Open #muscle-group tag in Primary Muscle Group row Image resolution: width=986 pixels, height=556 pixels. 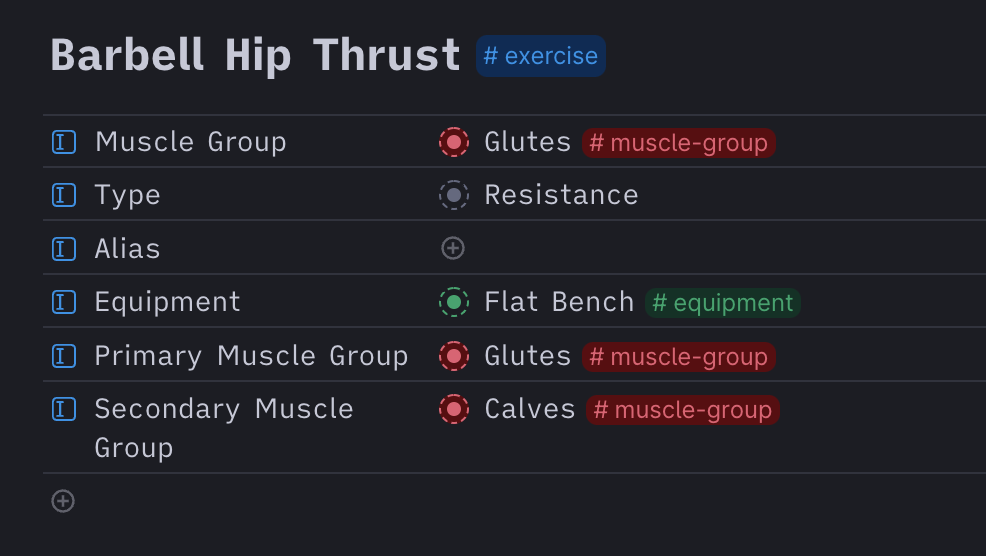(x=679, y=357)
